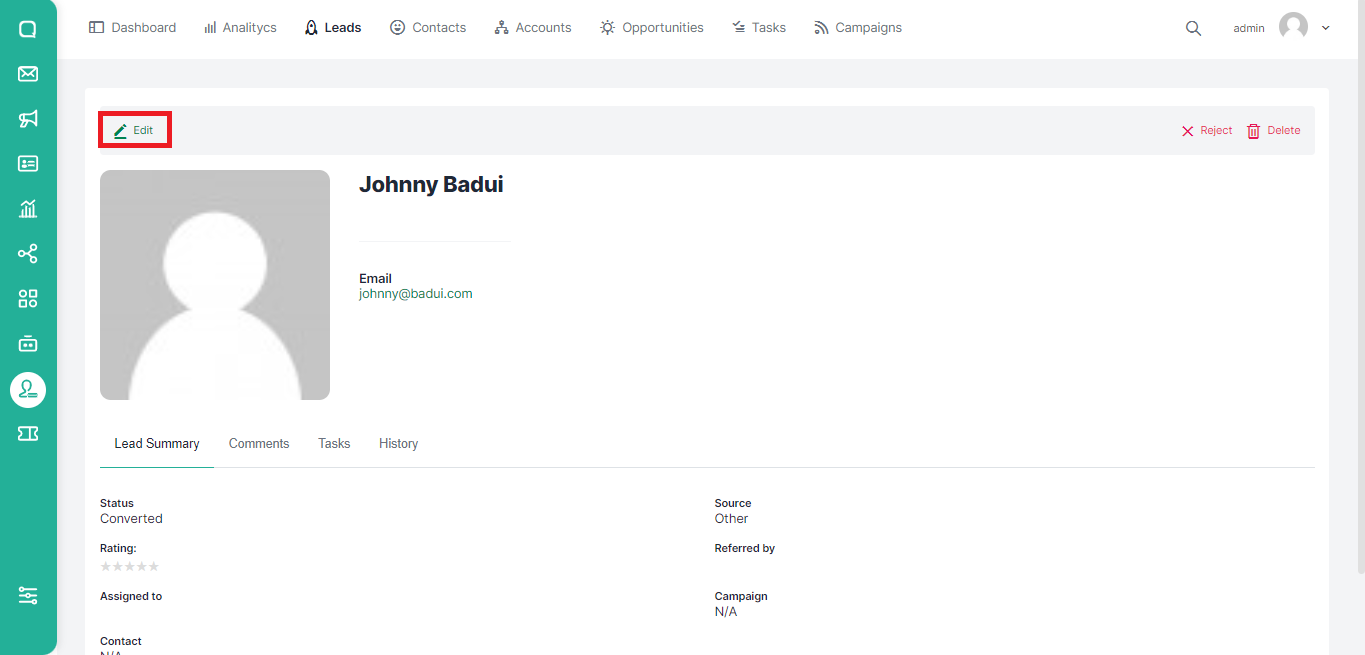Expand the admin user dropdown chevron
This screenshot has height=655, width=1365.
[1326, 28]
